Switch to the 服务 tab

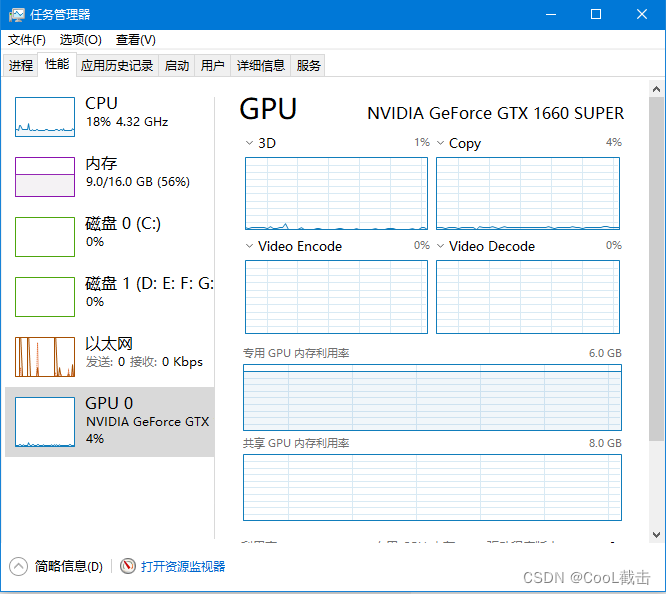[x=308, y=65]
